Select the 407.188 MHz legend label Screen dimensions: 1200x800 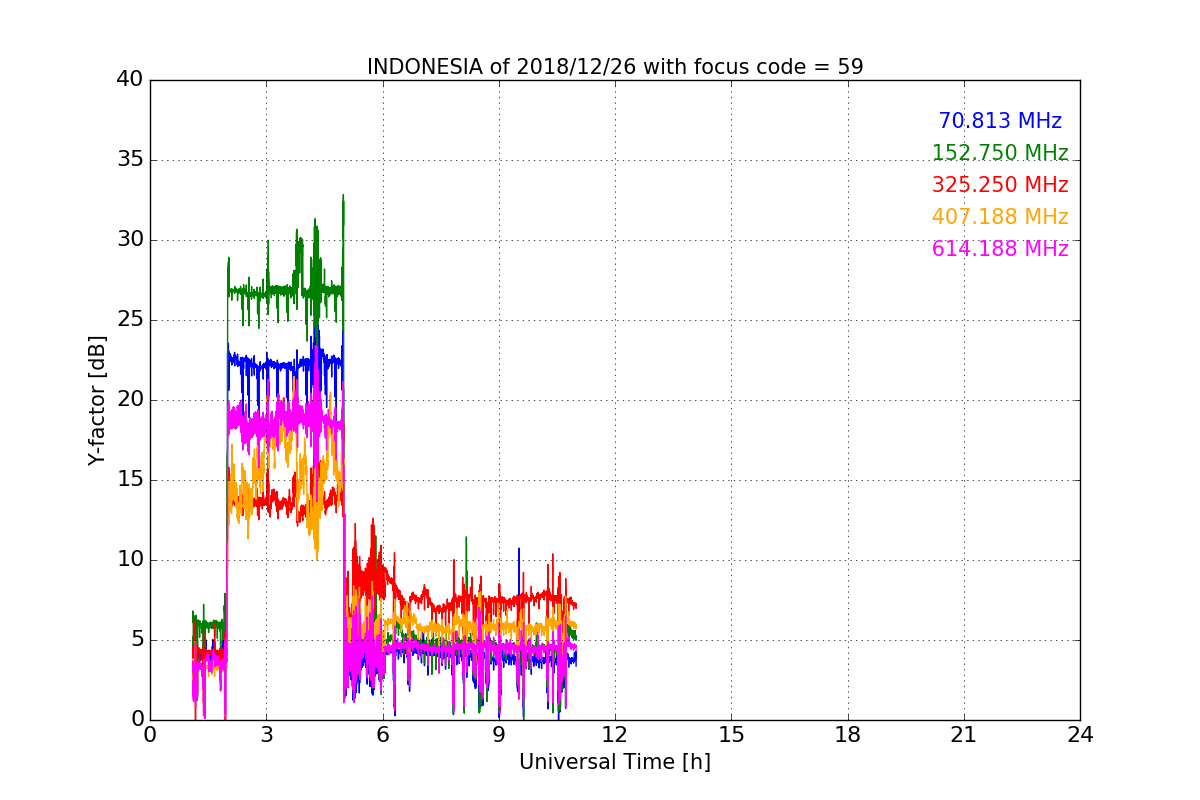[x=1000, y=217]
